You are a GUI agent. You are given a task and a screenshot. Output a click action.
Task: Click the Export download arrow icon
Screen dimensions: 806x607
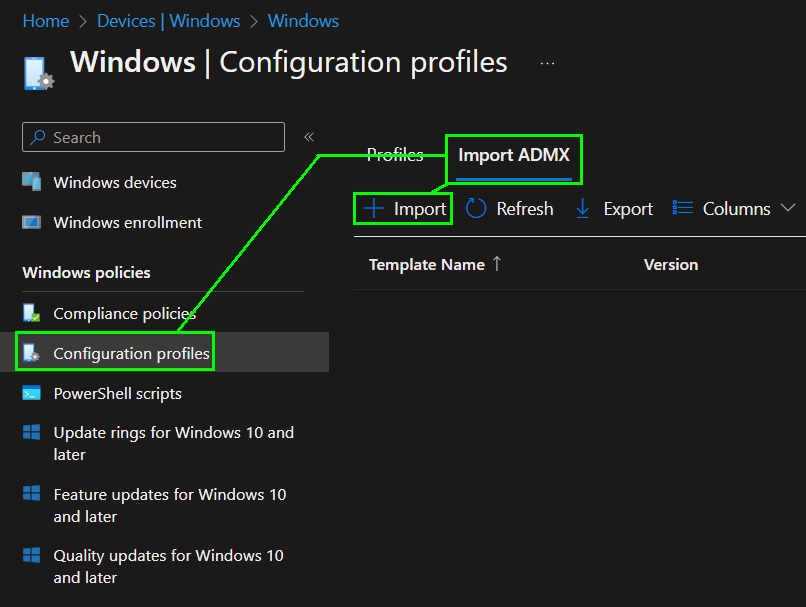point(583,208)
